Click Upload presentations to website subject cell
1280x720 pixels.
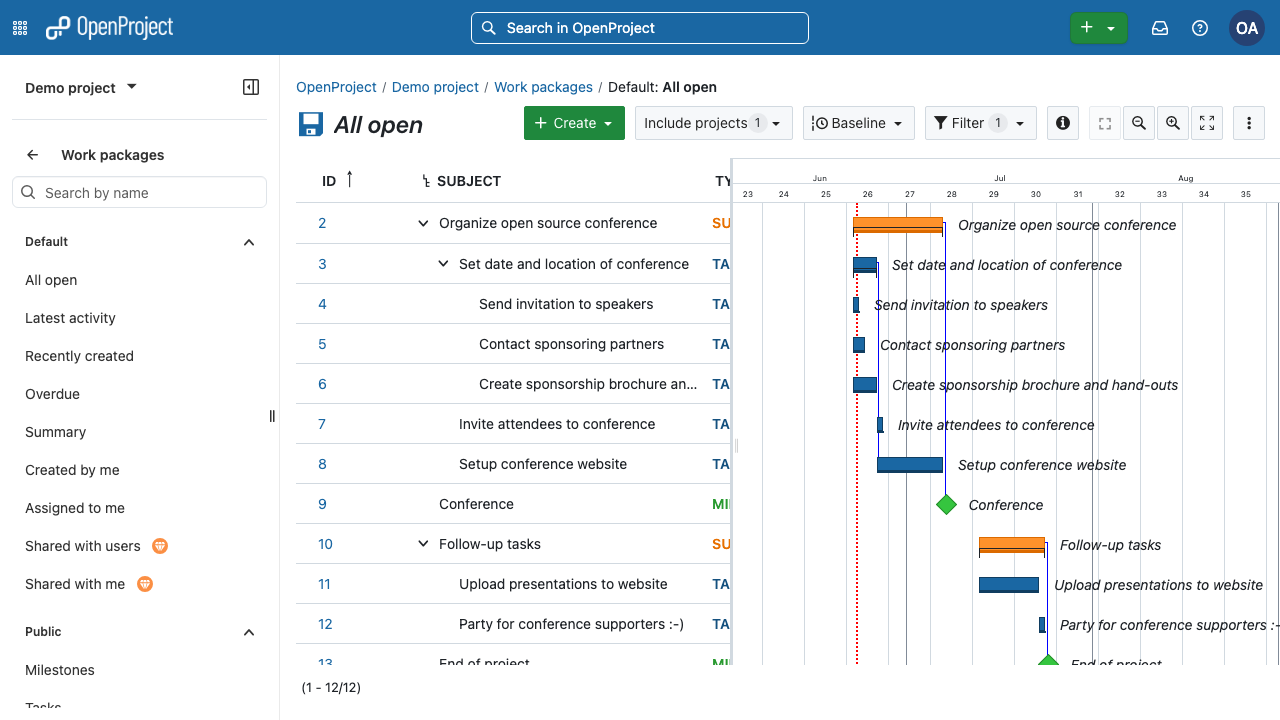click(x=563, y=584)
